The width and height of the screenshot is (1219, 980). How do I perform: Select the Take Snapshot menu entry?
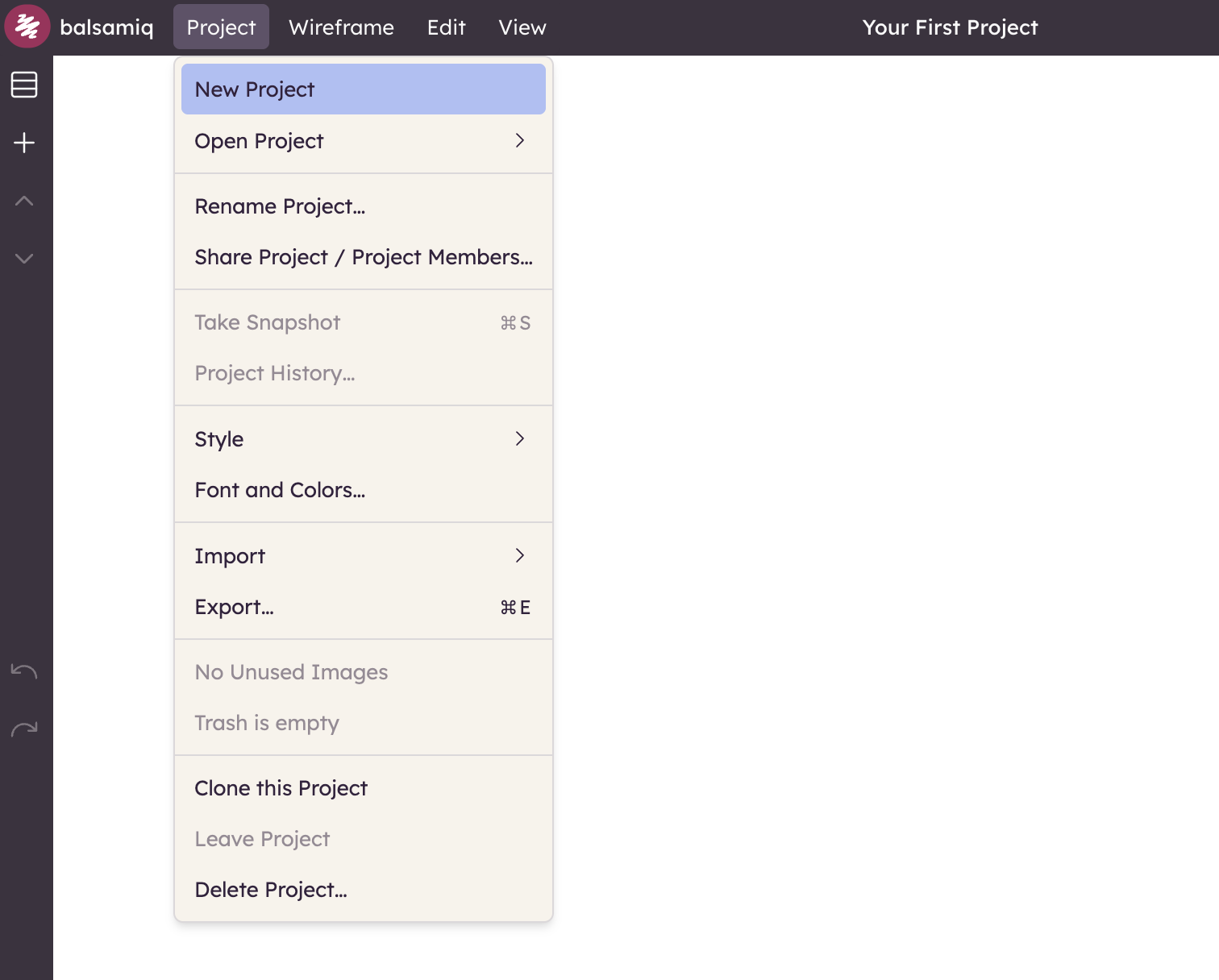pyautogui.click(x=267, y=322)
